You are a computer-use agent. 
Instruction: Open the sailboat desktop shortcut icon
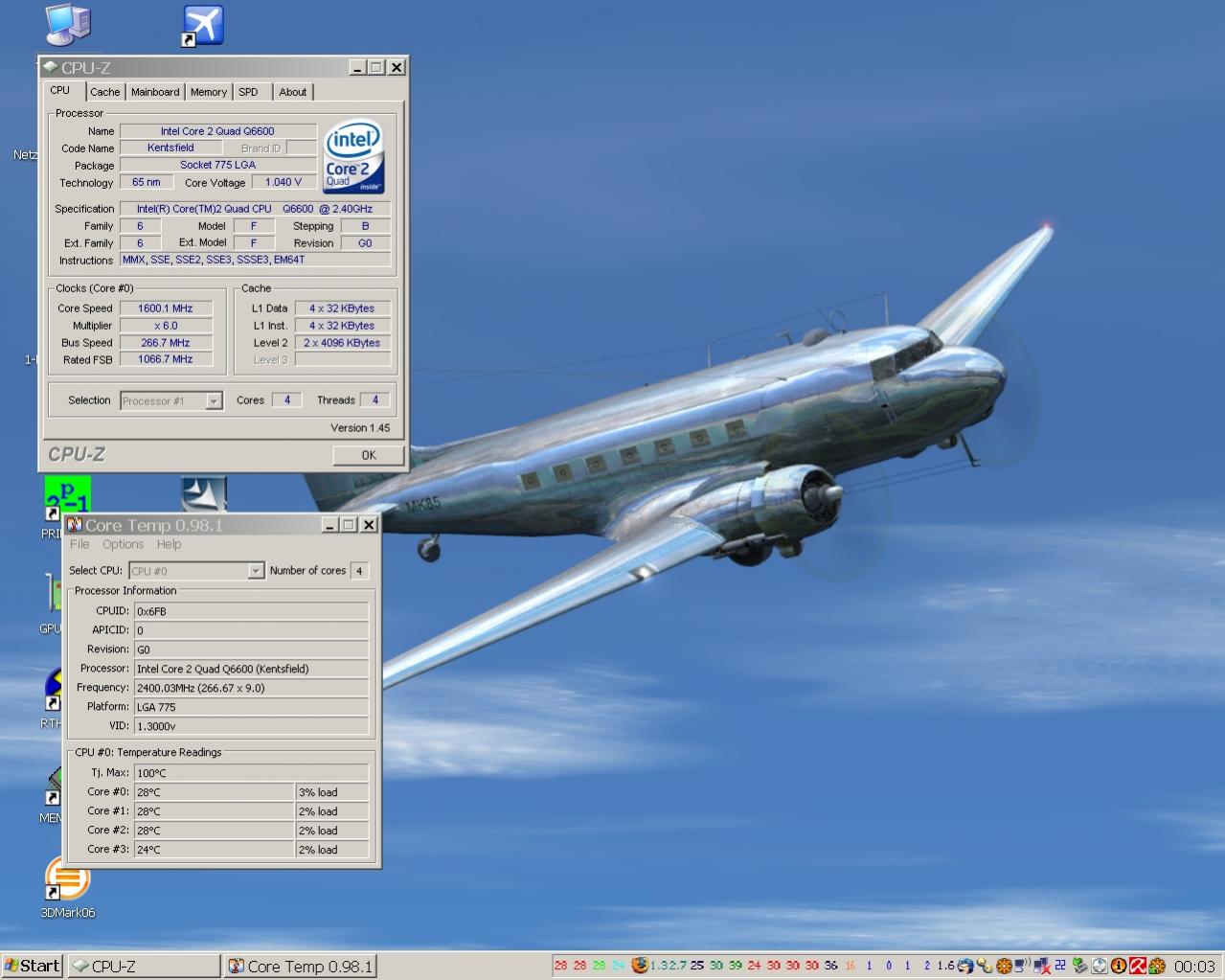[203, 494]
